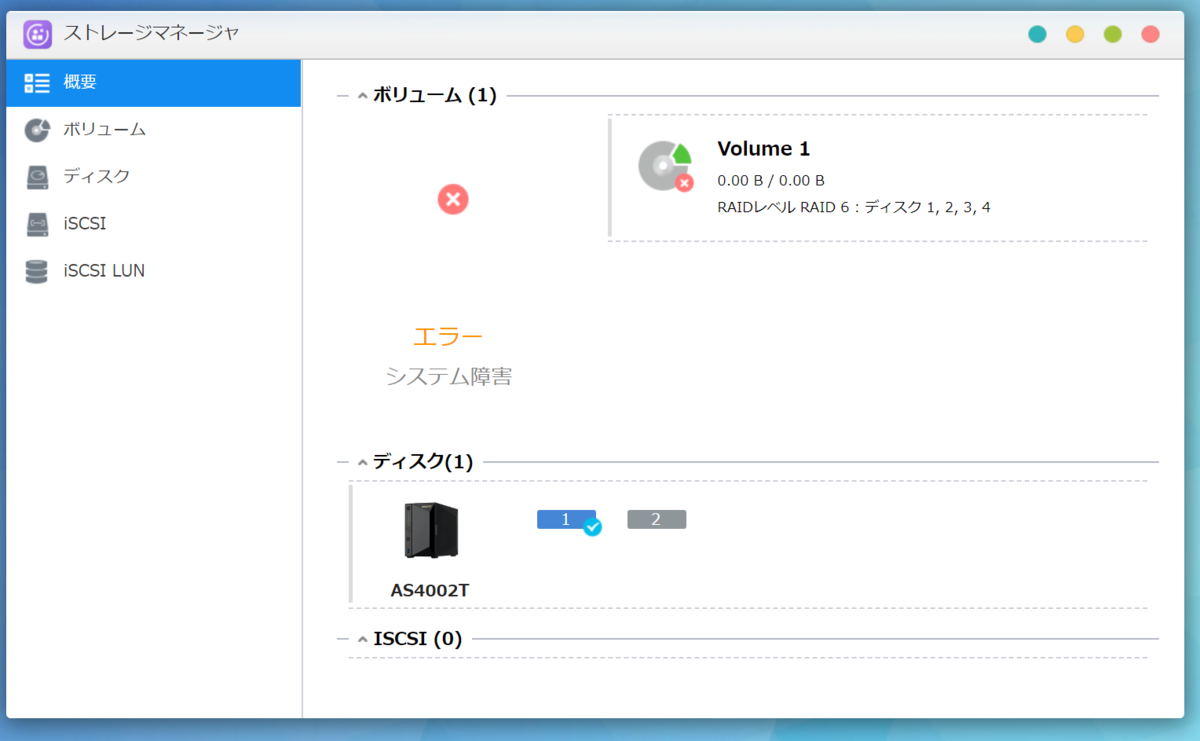Click the green window control dot
The width and height of the screenshot is (1200, 741).
(x=1112, y=33)
